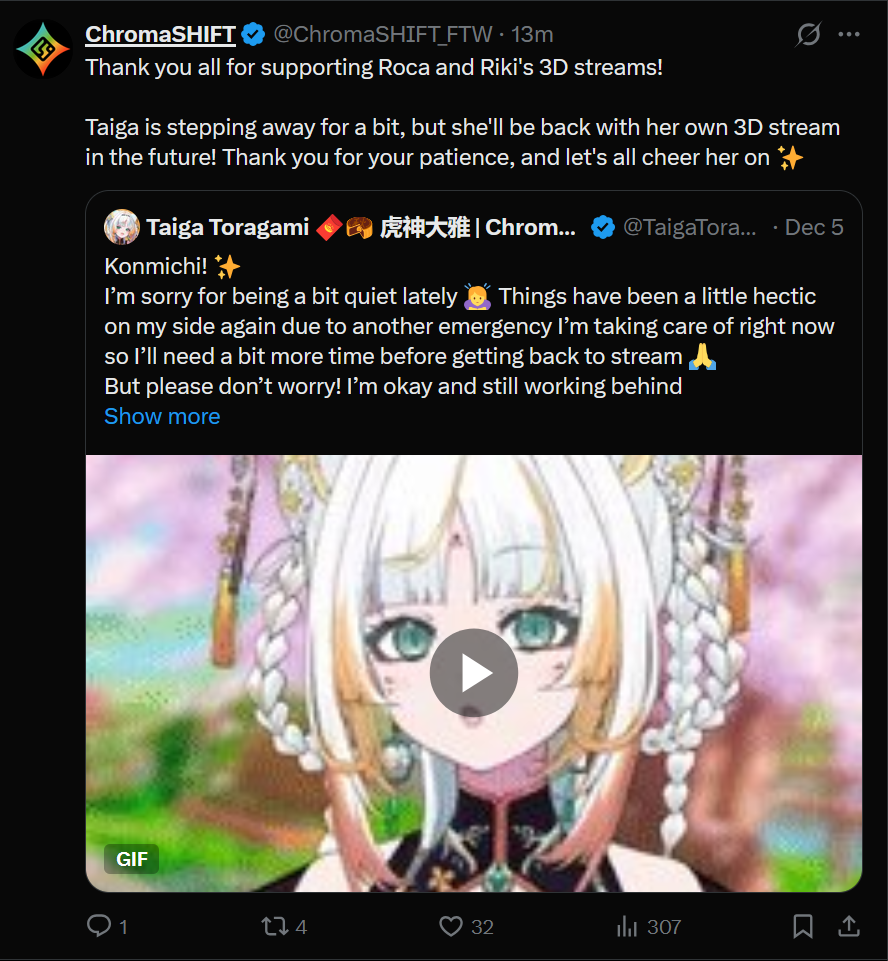
Task: Open the ChromaSHIFT display name link
Action: (161, 34)
